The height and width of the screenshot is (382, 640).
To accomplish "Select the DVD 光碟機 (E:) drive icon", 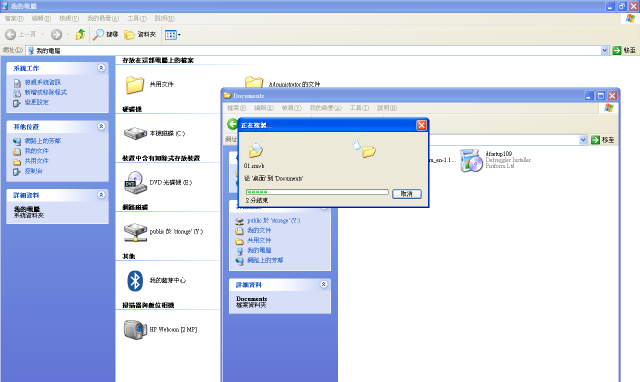I will point(135,182).
